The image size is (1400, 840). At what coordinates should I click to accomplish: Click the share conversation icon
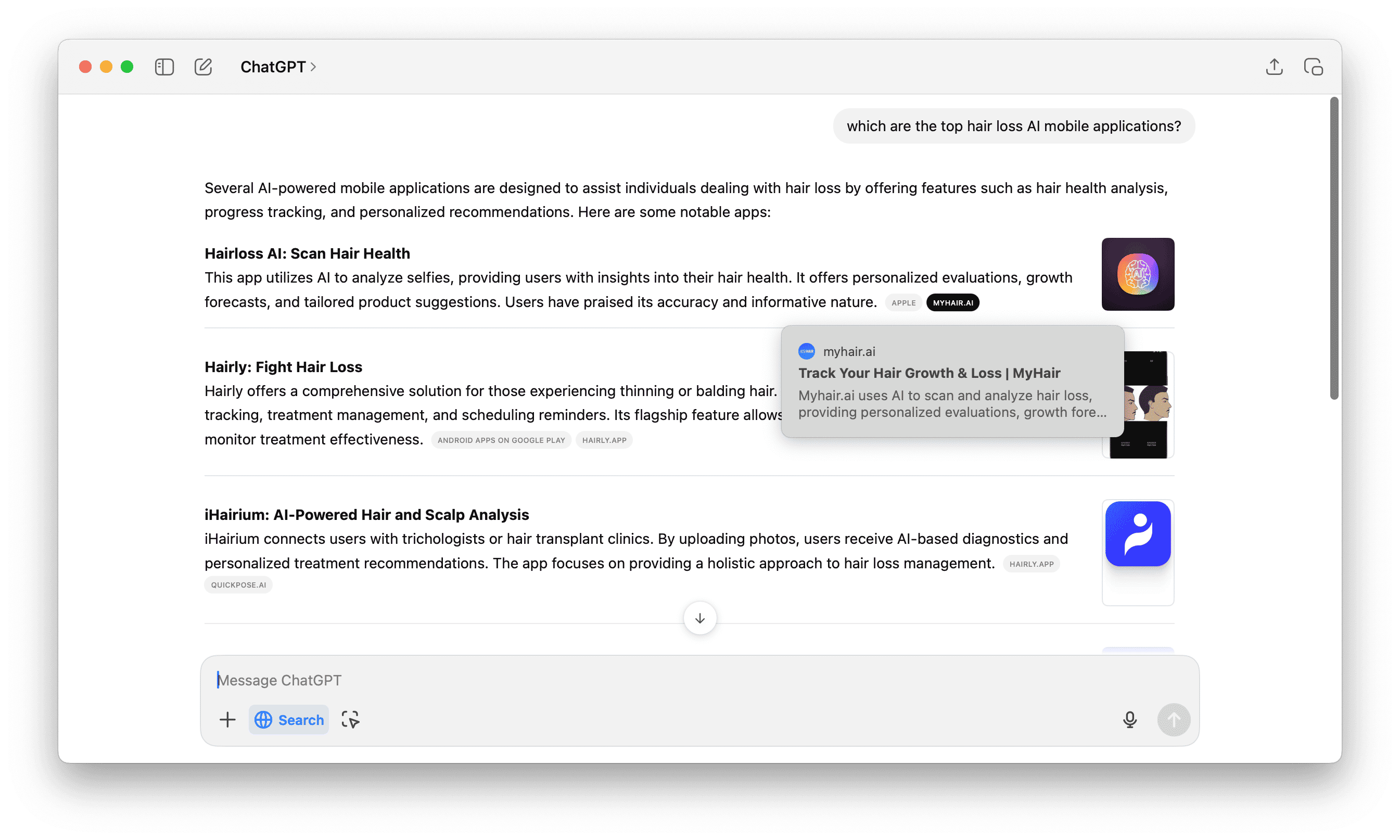click(x=1274, y=67)
